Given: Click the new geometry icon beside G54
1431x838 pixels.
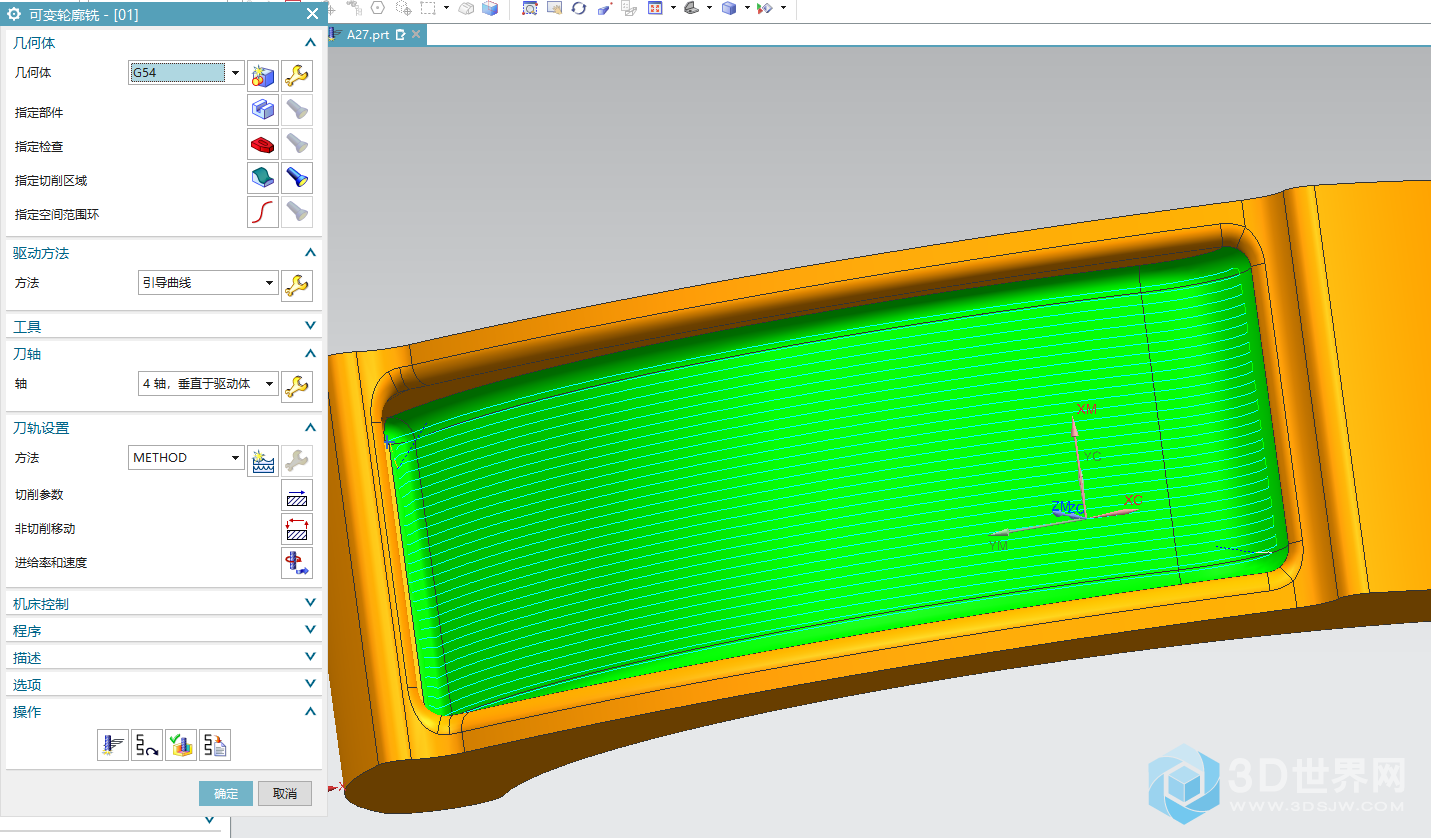Looking at the screenshot, I should pos(263,76).
